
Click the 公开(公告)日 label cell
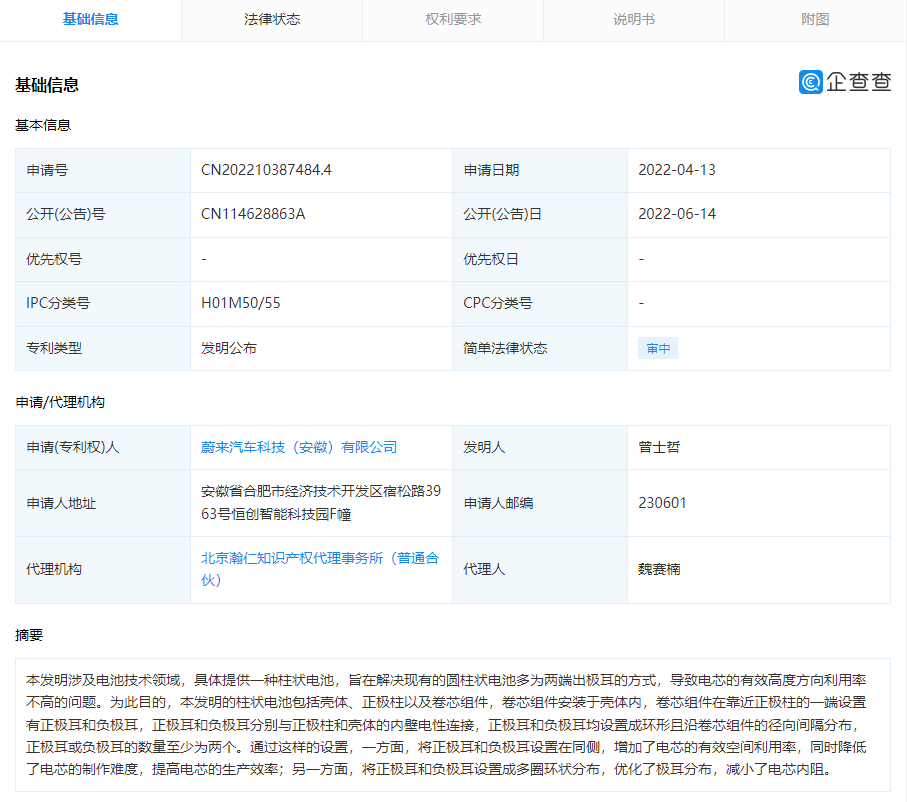[x=540, y=214]
